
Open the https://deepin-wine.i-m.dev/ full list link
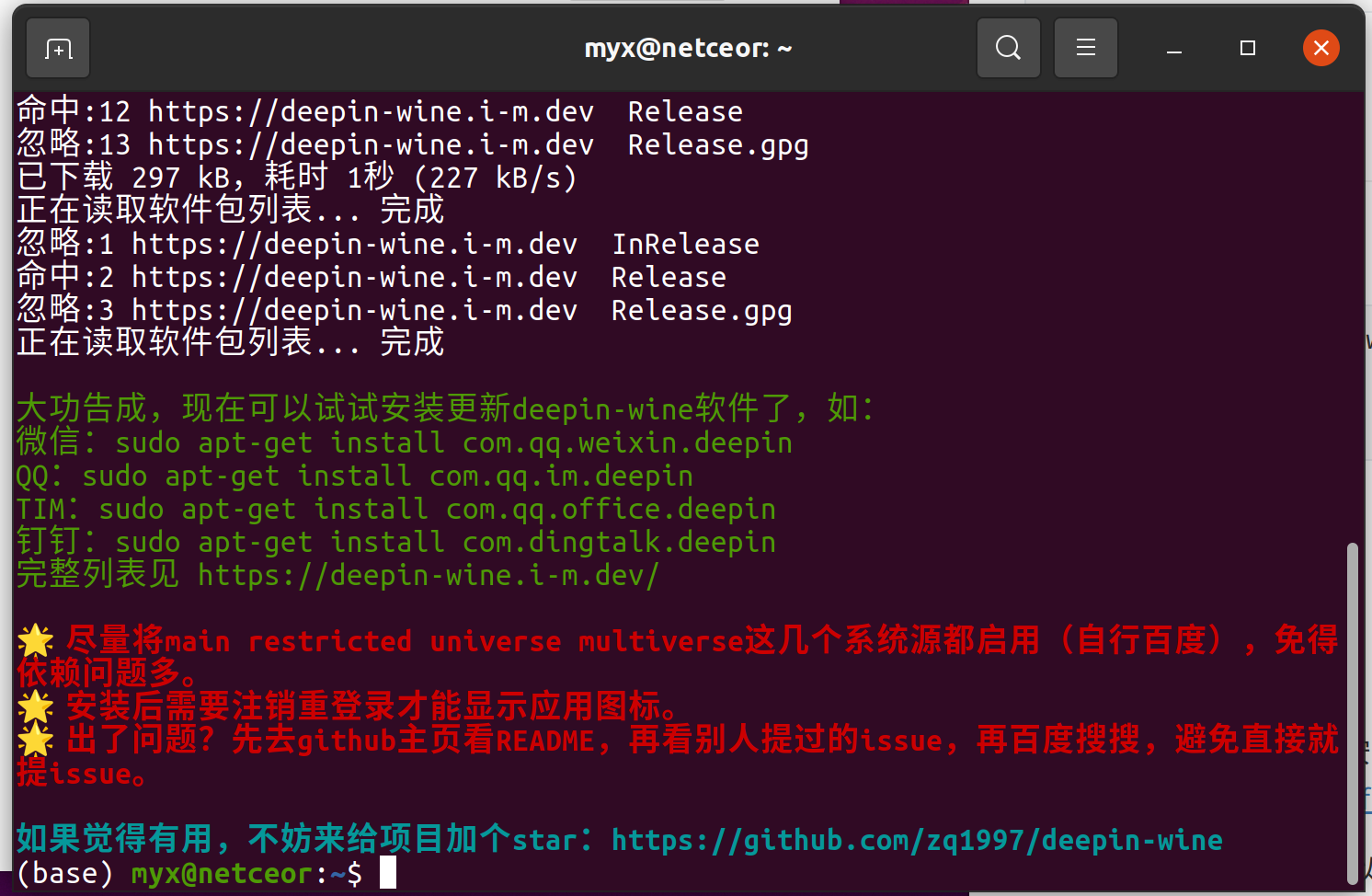click(426, 574)
